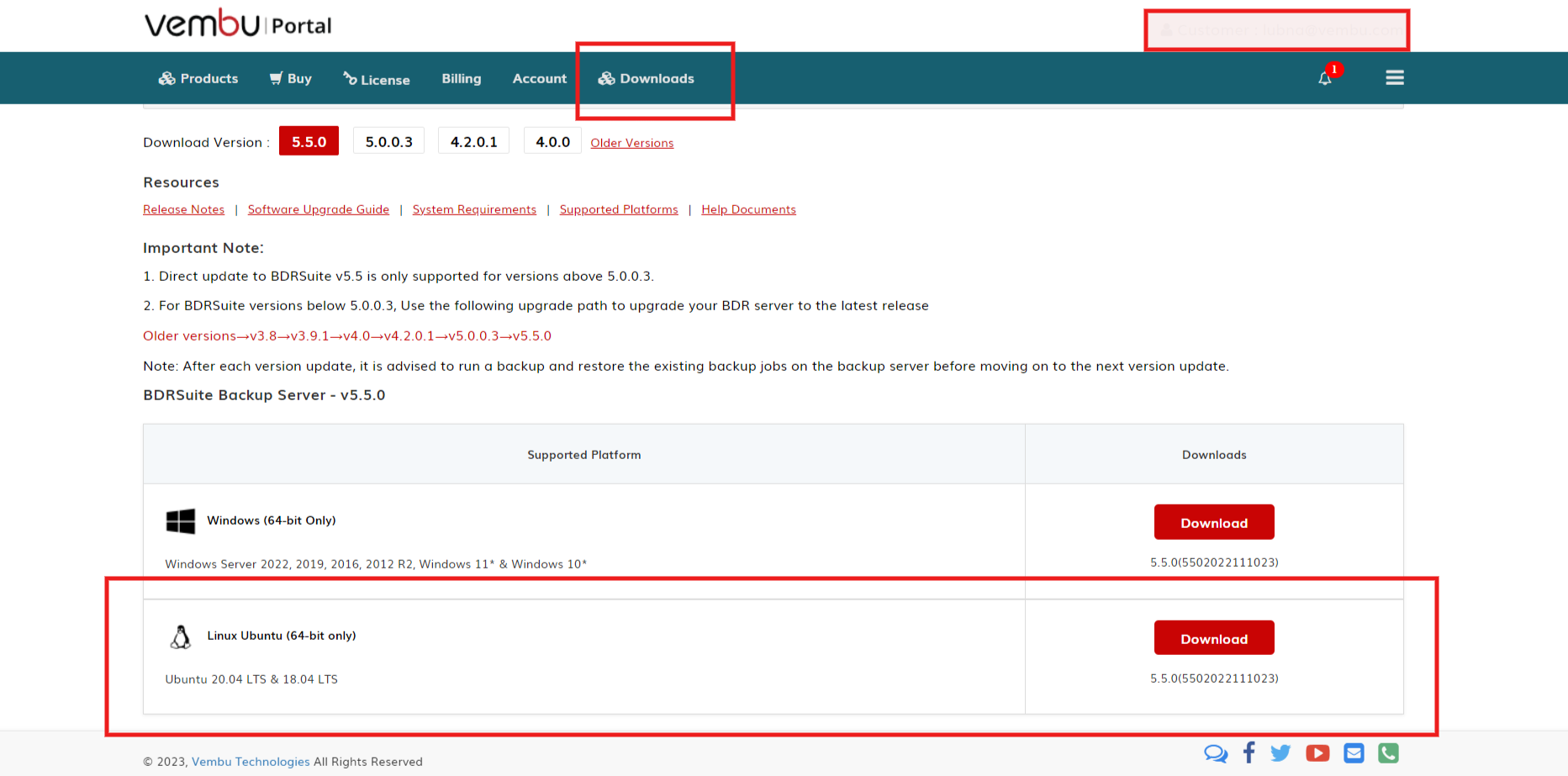
Task: Download the Linux Ubuntu installer
Action: pyautogui.click(x=1214, y=638)
